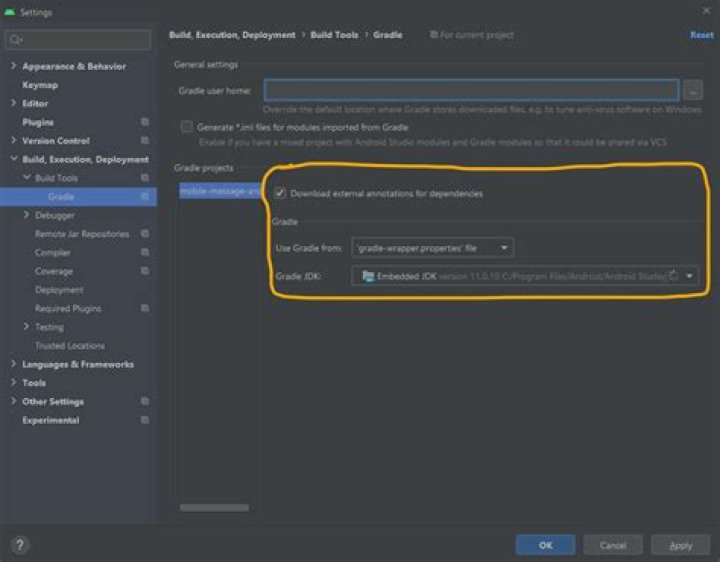
Task: Collapse Build, Execution, Deployment section
Action: [x=13, y=159]
